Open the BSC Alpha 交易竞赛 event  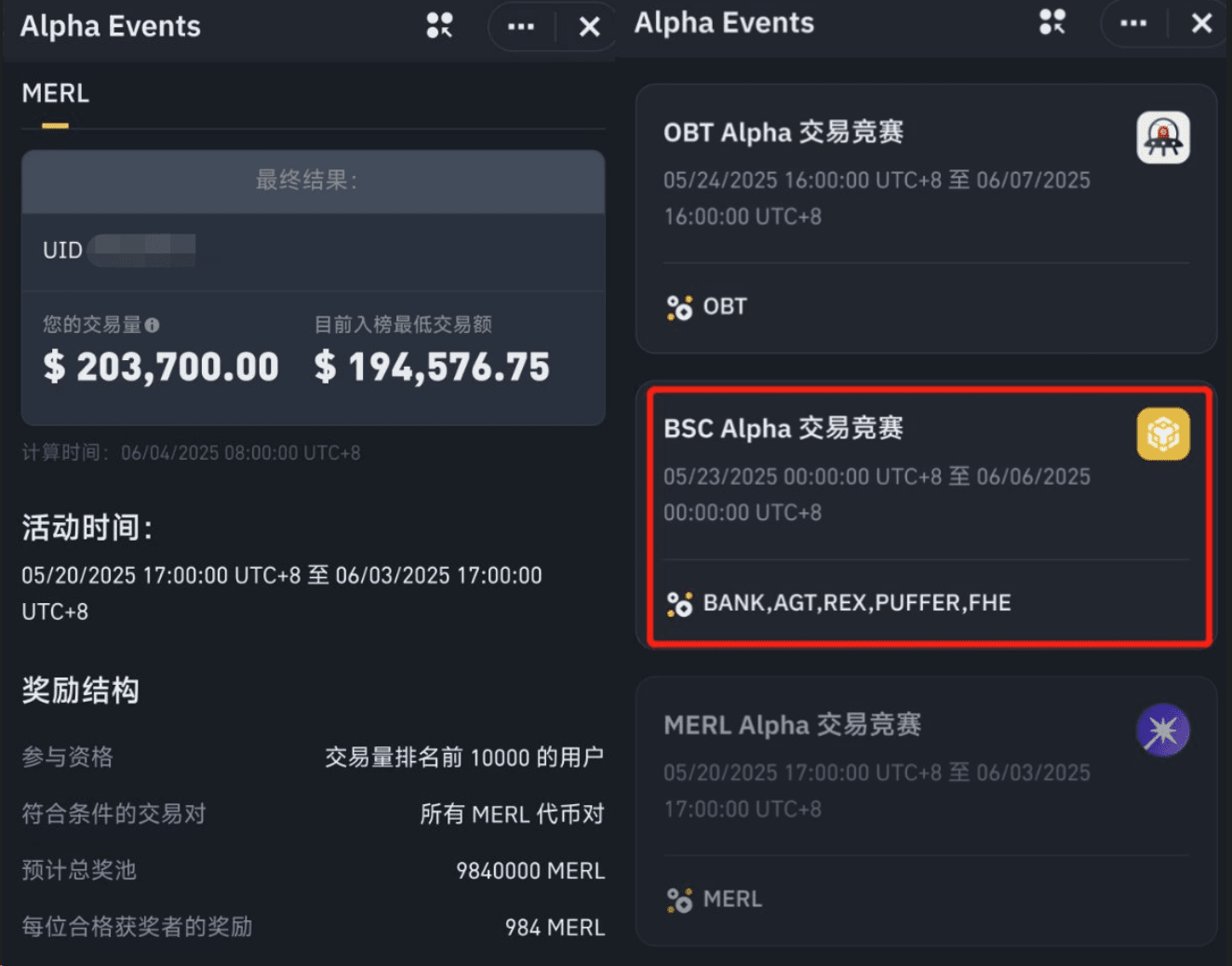[x=783, y=428]
